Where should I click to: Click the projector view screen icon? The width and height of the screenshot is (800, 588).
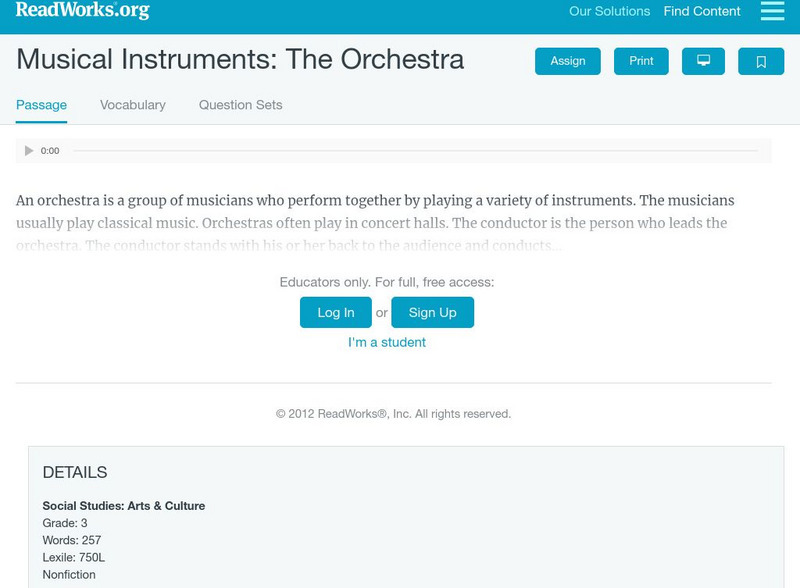pyautogui.click(x=703, y=62)
